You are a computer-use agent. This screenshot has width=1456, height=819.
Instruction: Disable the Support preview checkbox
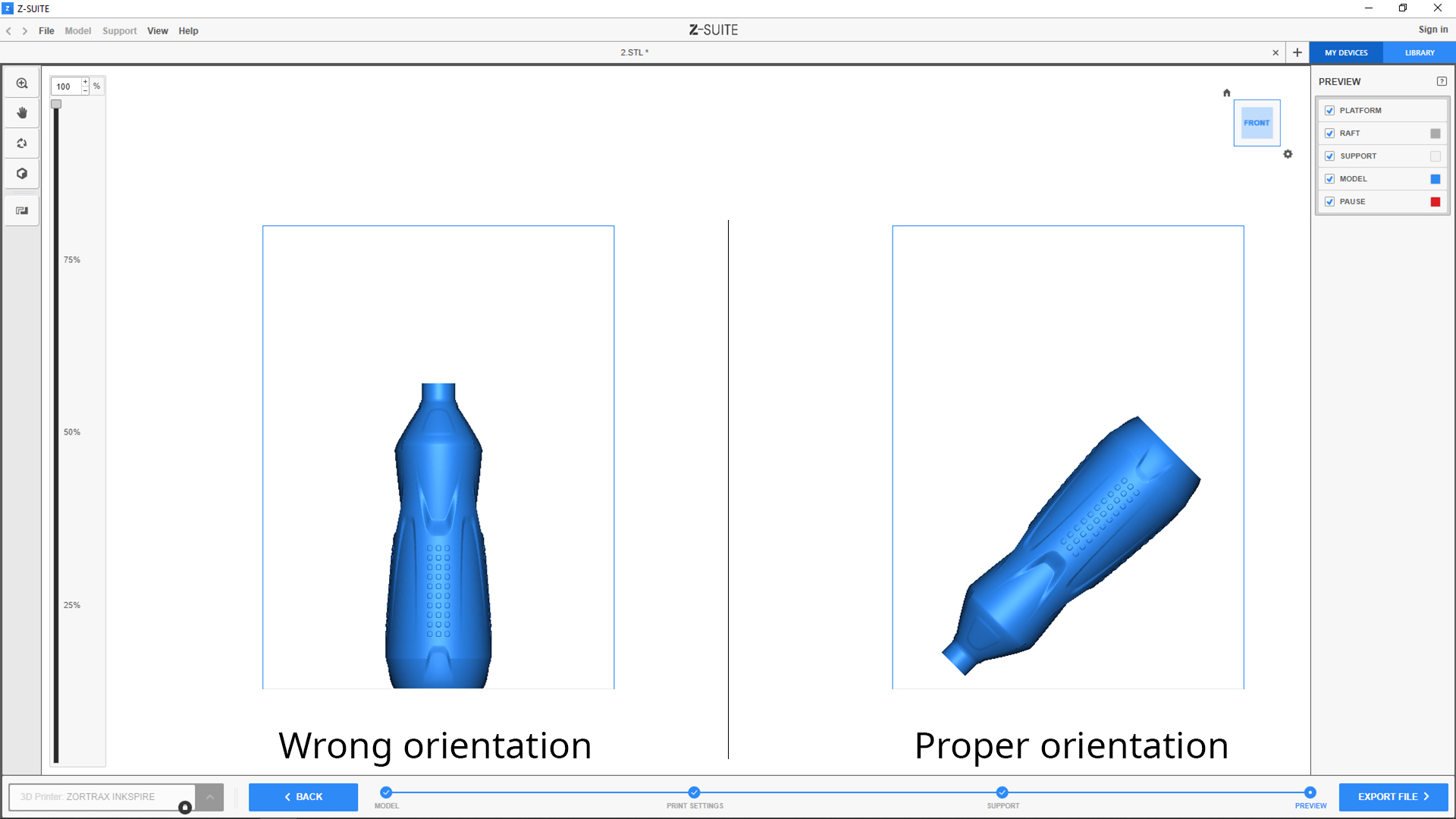[1329, 156]
